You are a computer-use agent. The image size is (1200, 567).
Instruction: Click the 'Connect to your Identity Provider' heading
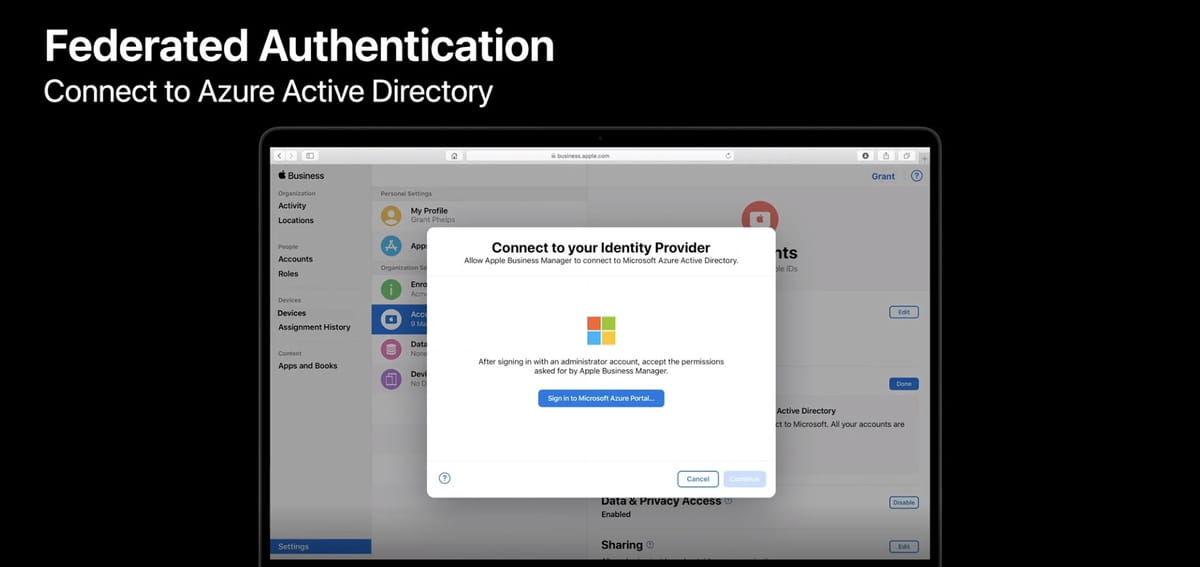(601, 248)
